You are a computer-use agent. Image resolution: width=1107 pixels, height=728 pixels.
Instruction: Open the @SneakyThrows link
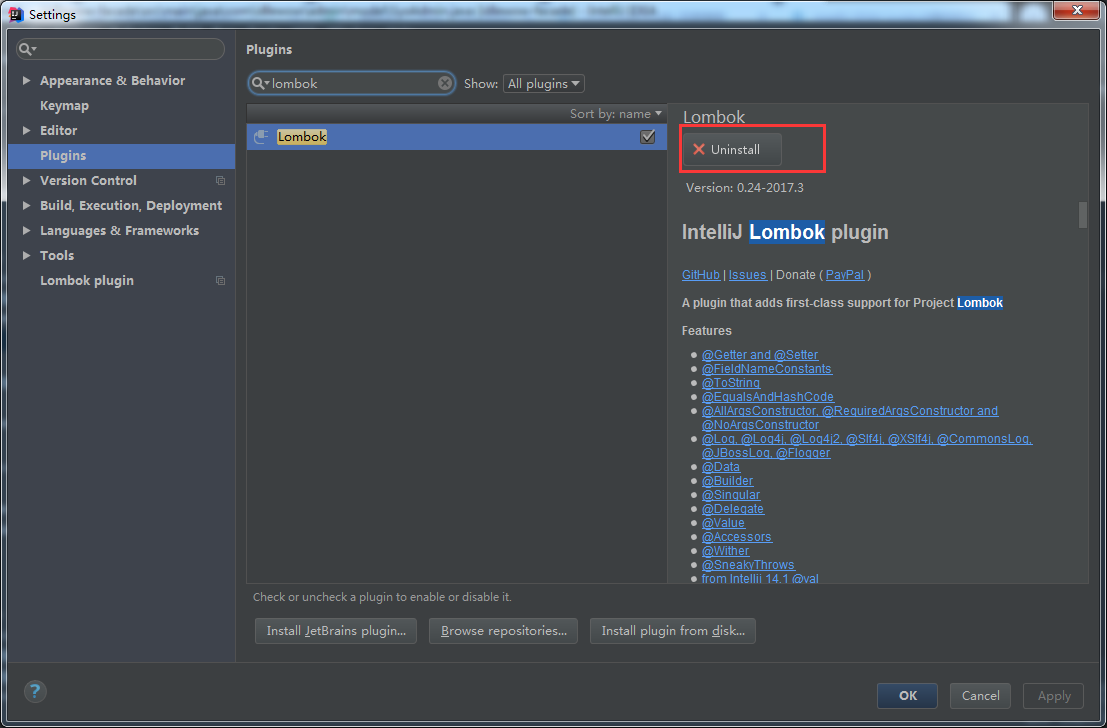click(748, 566)
